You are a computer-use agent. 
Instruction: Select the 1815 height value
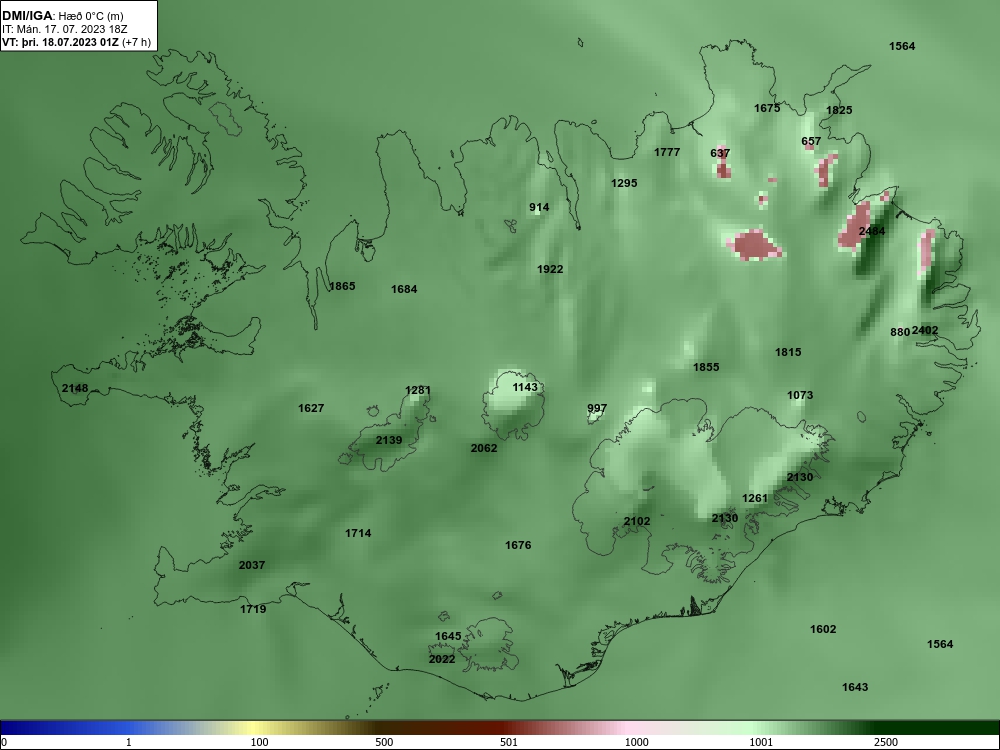pos(788,353)
